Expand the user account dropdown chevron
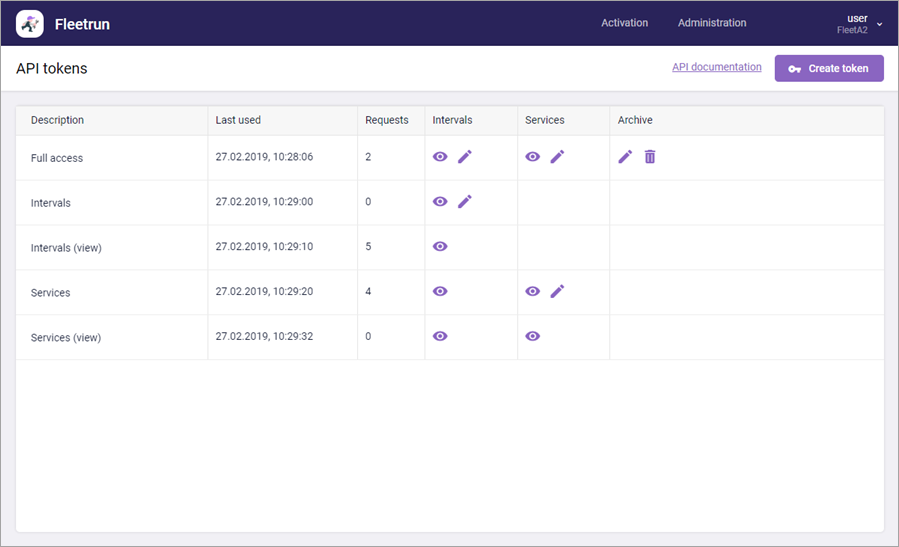 879,24
